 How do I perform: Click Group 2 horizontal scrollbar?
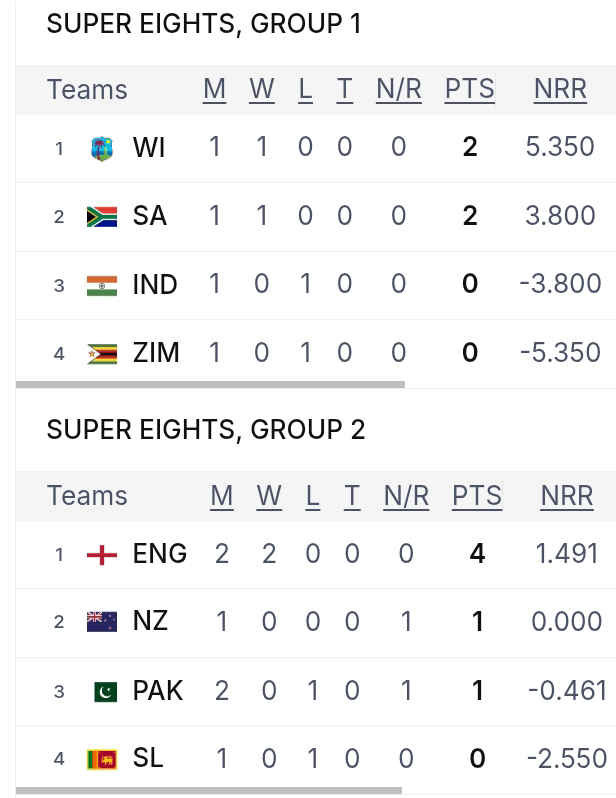tap(209, 791)
